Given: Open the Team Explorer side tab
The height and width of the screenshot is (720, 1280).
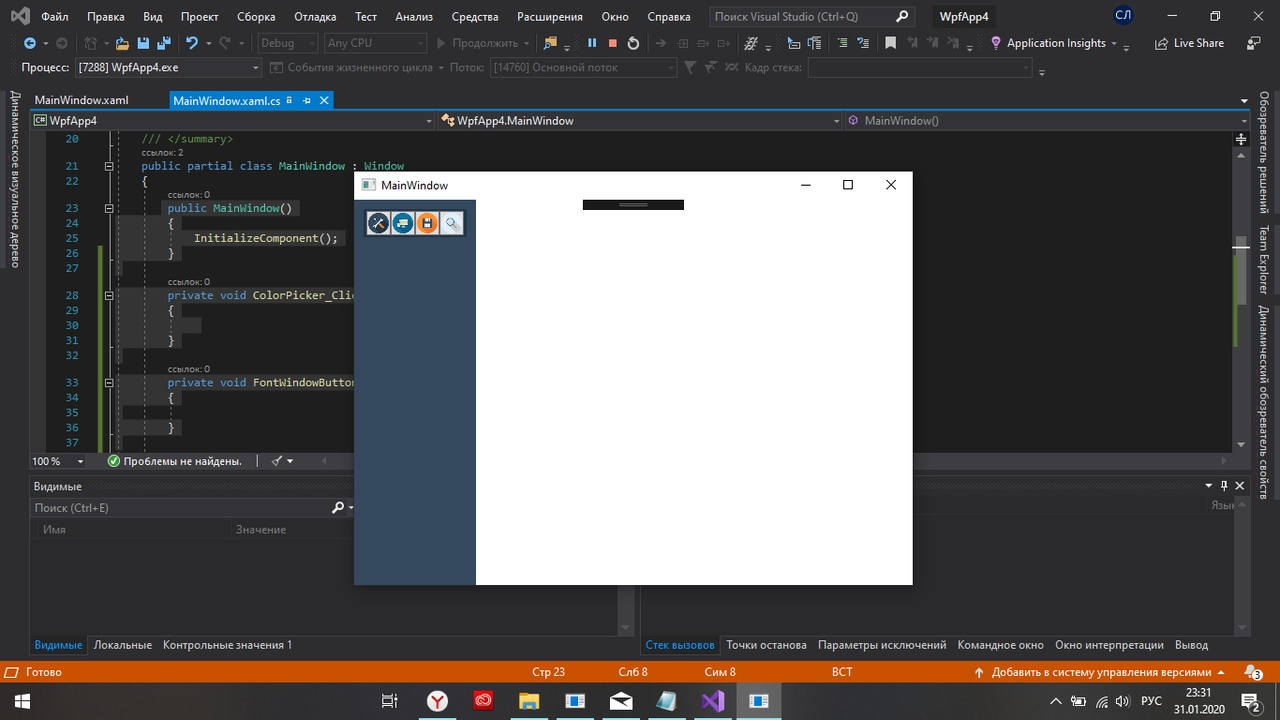Looking at the screenshot, I should (1264, 258).
